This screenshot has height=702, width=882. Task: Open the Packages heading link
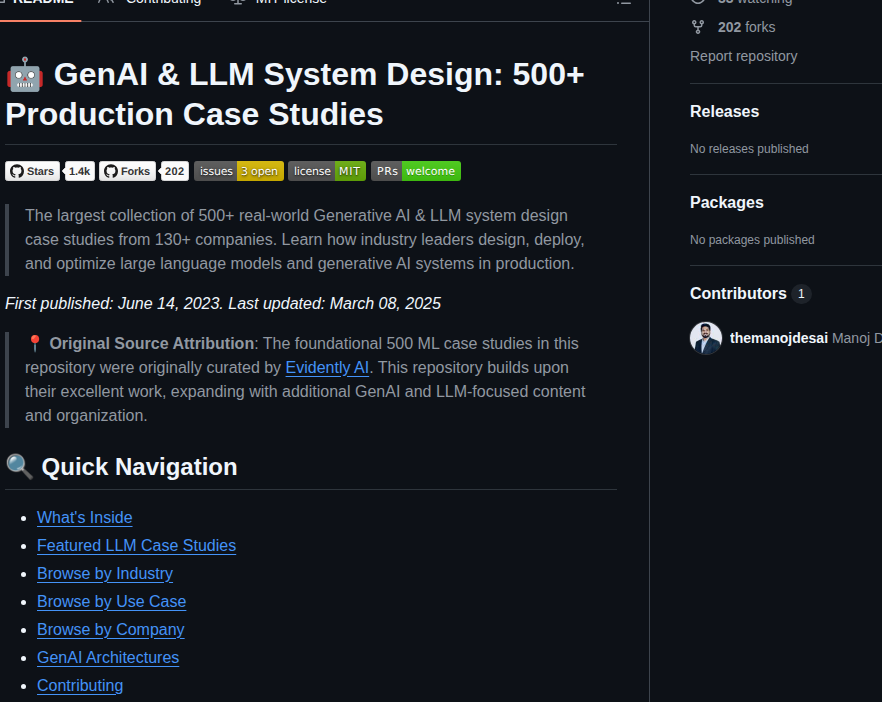pyautogui.click(x=727, y=202)
